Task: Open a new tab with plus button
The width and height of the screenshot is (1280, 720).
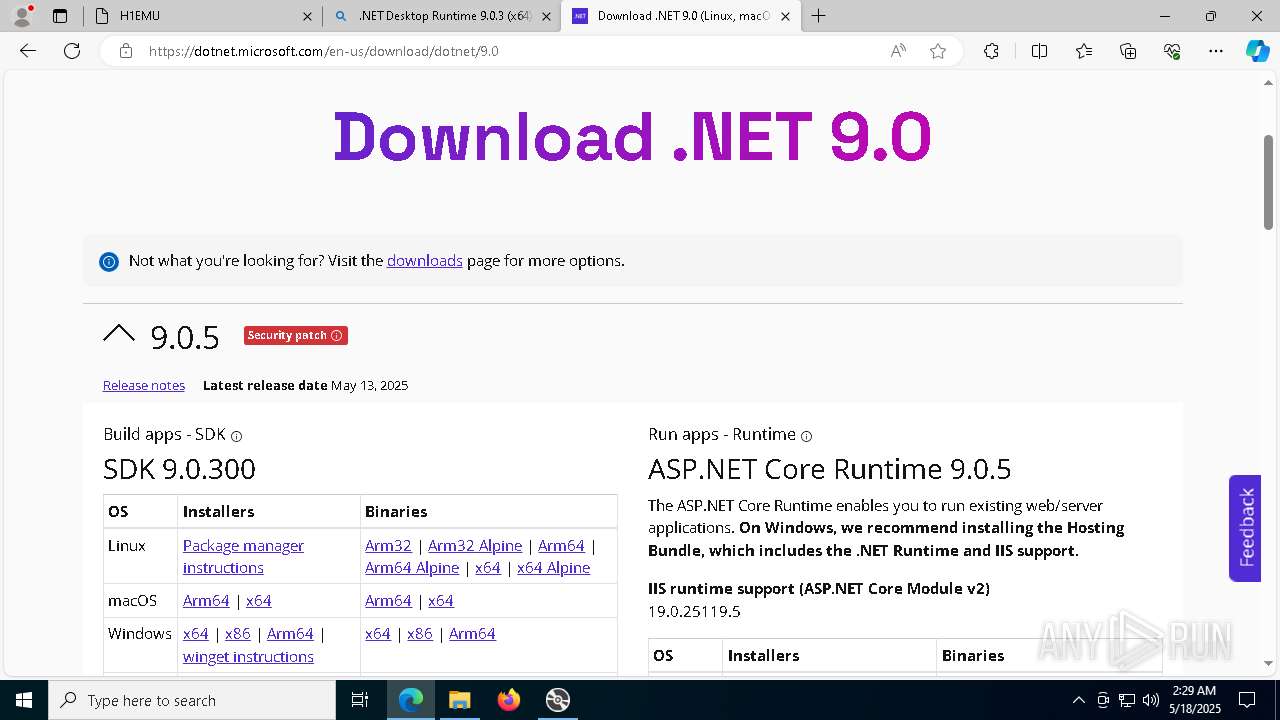Action: pyautogui.click(x=819, y=16)
